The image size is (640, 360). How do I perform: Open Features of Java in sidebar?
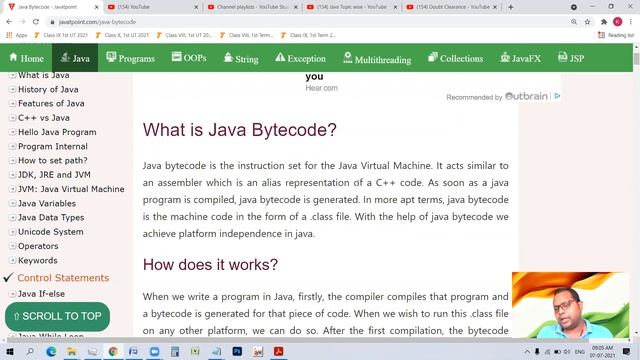click(51, 104)
